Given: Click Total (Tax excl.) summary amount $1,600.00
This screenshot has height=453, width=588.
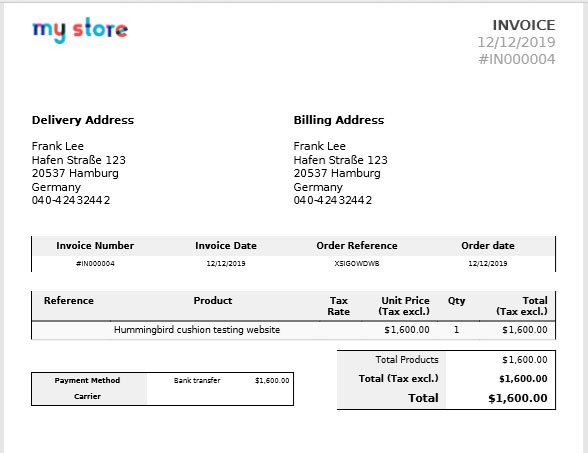Looking at the screenshot, I should point(523,379).
